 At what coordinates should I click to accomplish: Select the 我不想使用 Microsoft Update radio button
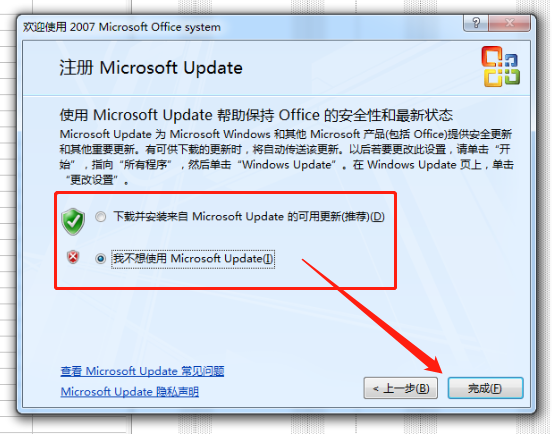coord(101,259)
